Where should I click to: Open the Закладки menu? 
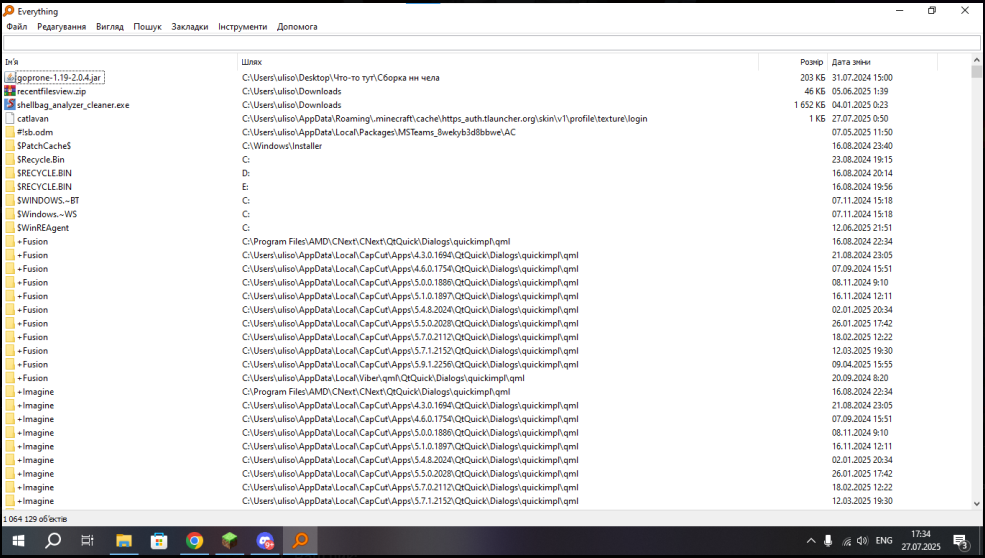click(x=190, y=26)
